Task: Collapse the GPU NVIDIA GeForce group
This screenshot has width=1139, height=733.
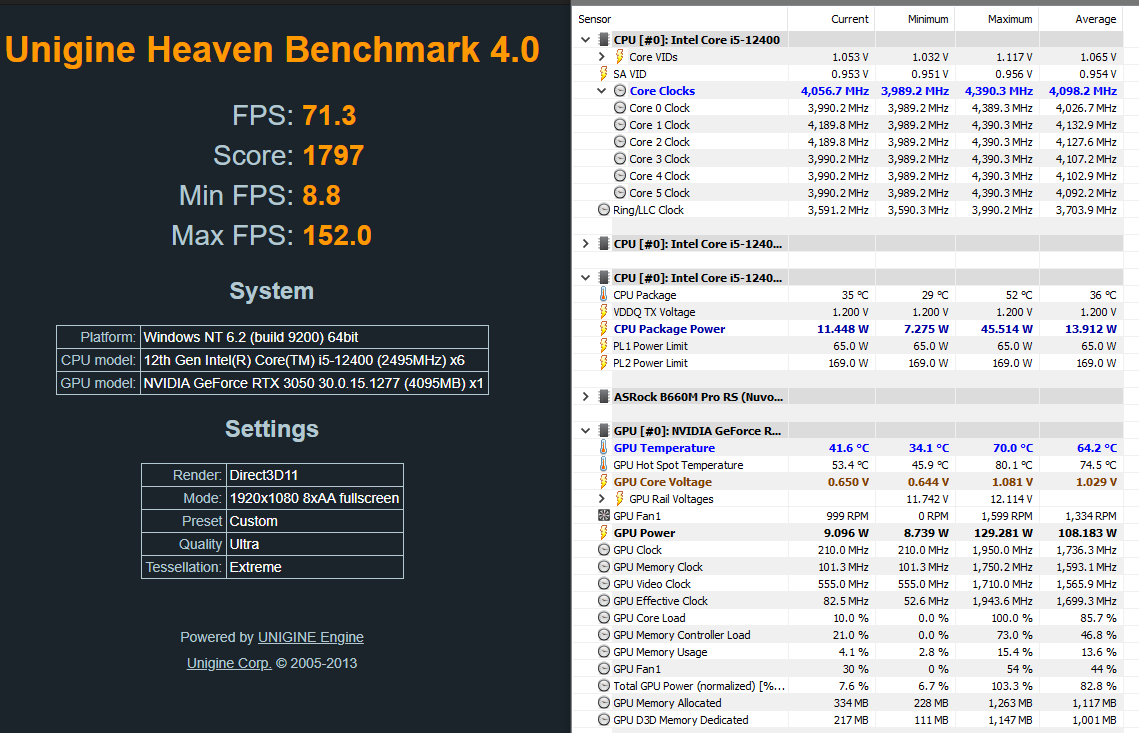Action: click(x=585, y=431)
